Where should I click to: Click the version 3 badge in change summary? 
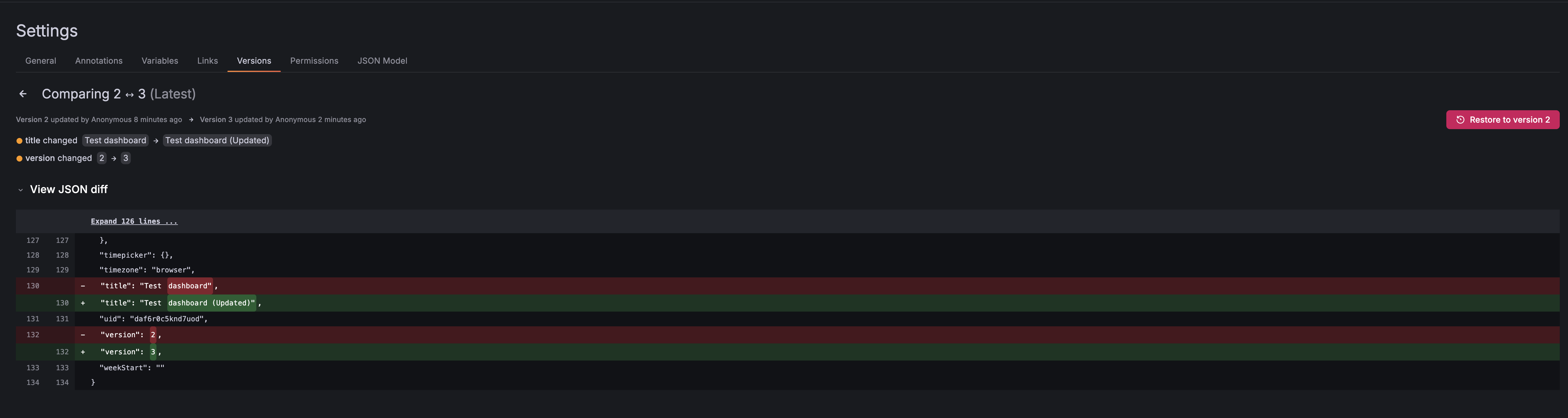click(x=126, y=158)
